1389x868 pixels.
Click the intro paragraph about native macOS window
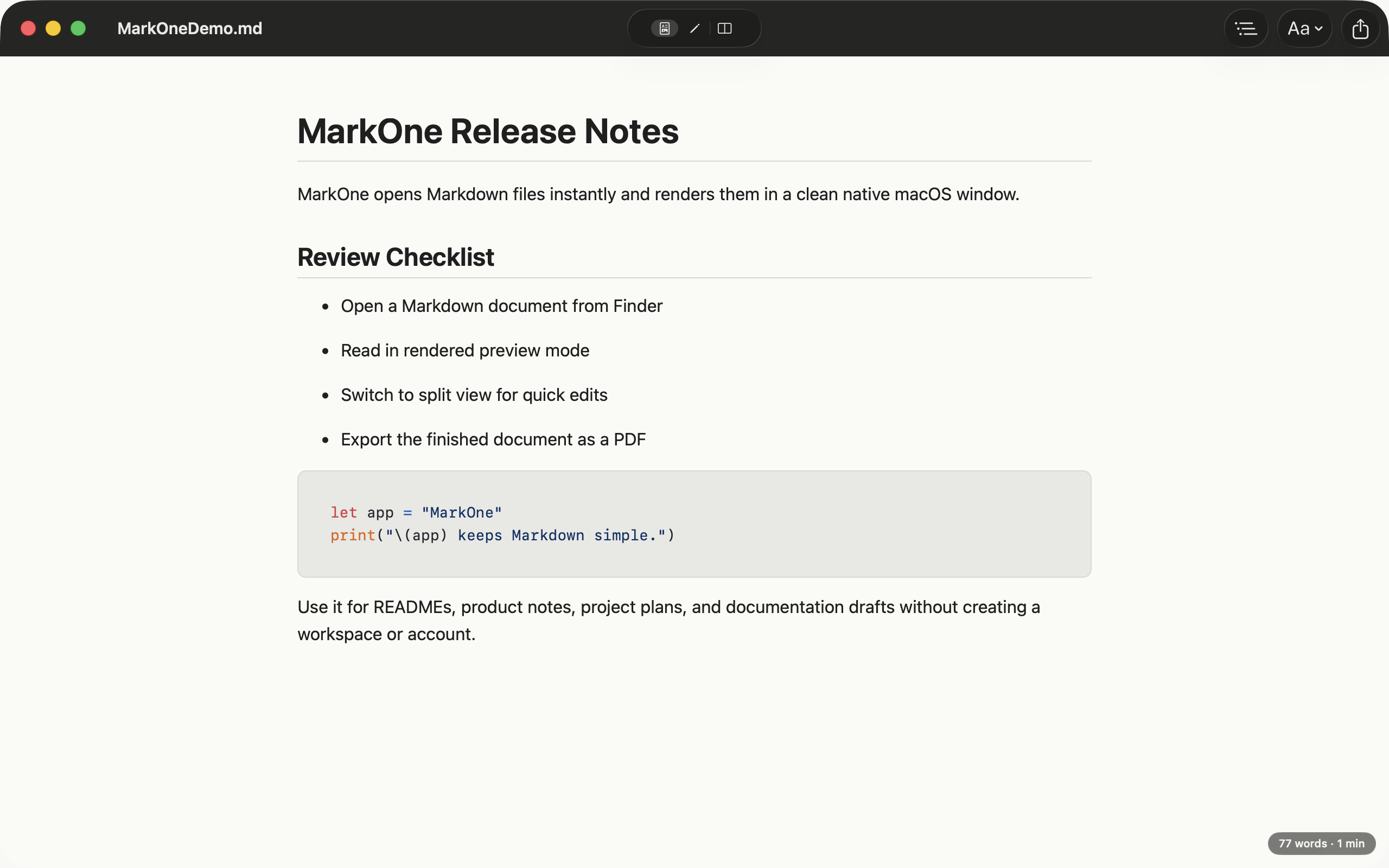(658, 194)
